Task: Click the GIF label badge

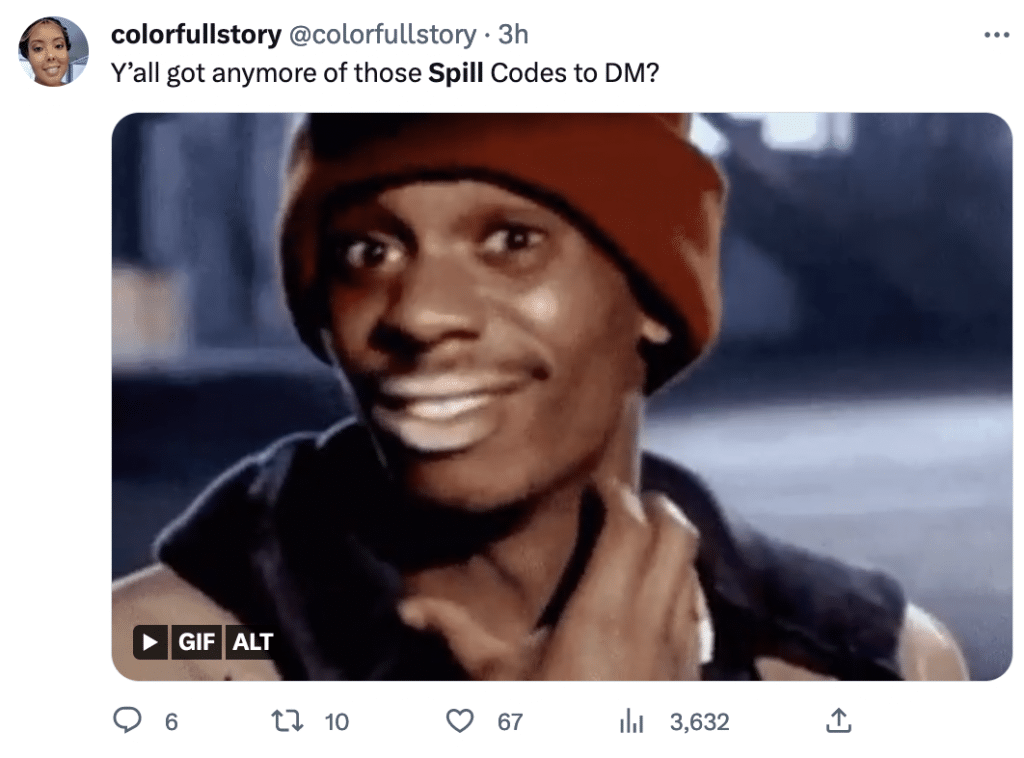Action: pos(196,642)
